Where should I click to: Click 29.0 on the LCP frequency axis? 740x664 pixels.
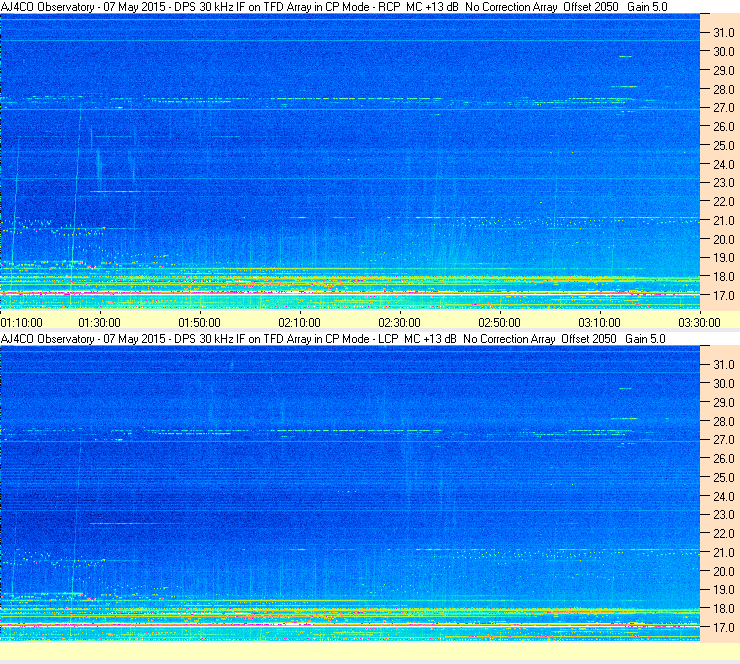click(724, 402)
